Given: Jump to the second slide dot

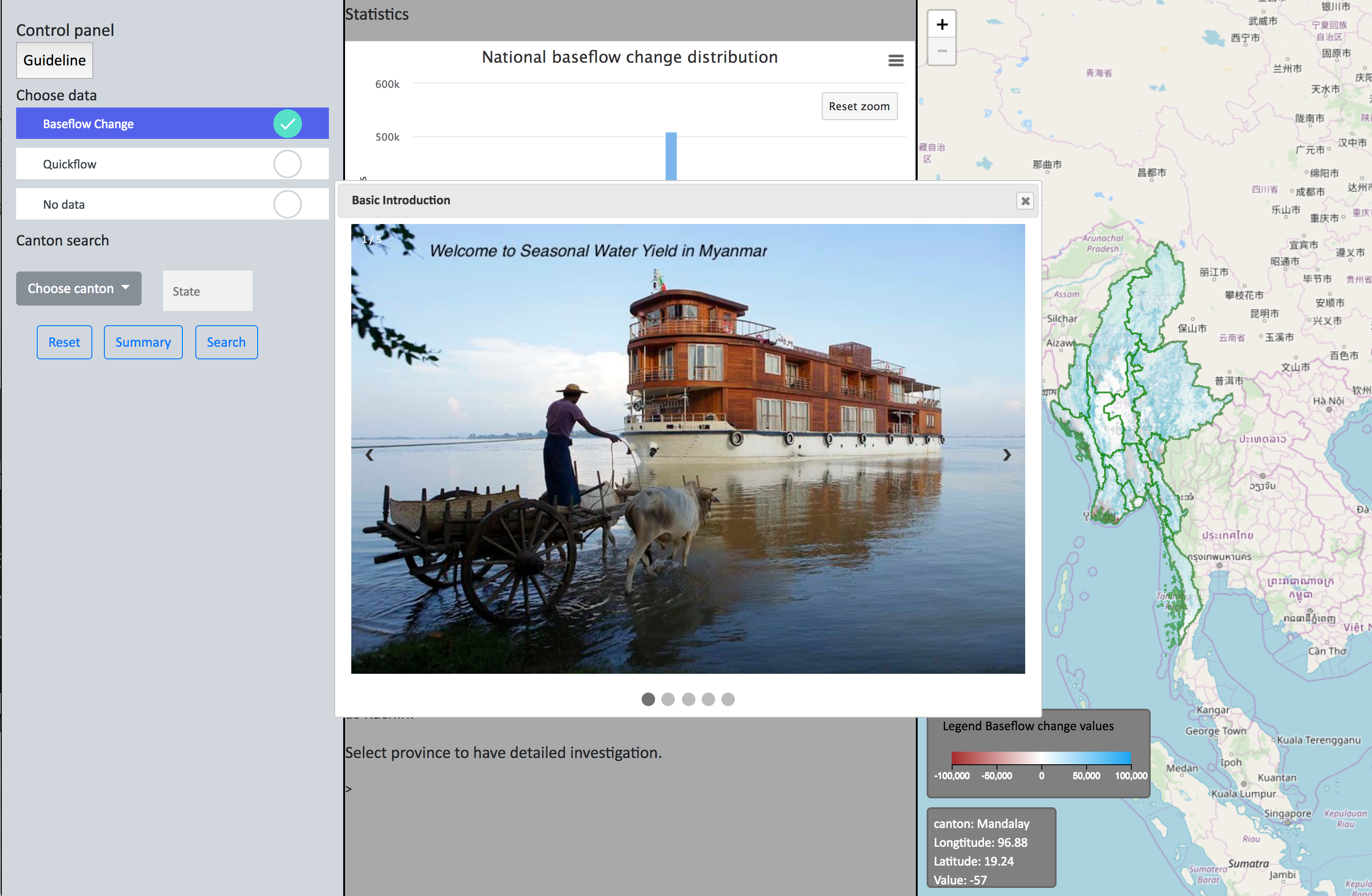Looking at the screenshot, I should 668,699.
